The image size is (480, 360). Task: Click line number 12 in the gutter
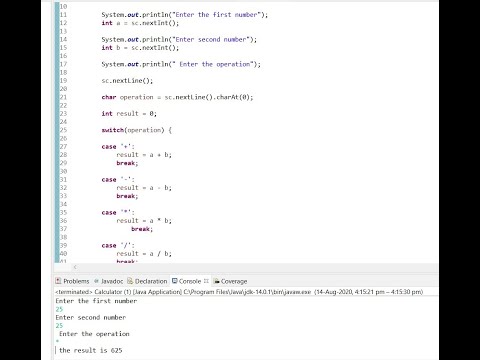[x=63, y=23]
